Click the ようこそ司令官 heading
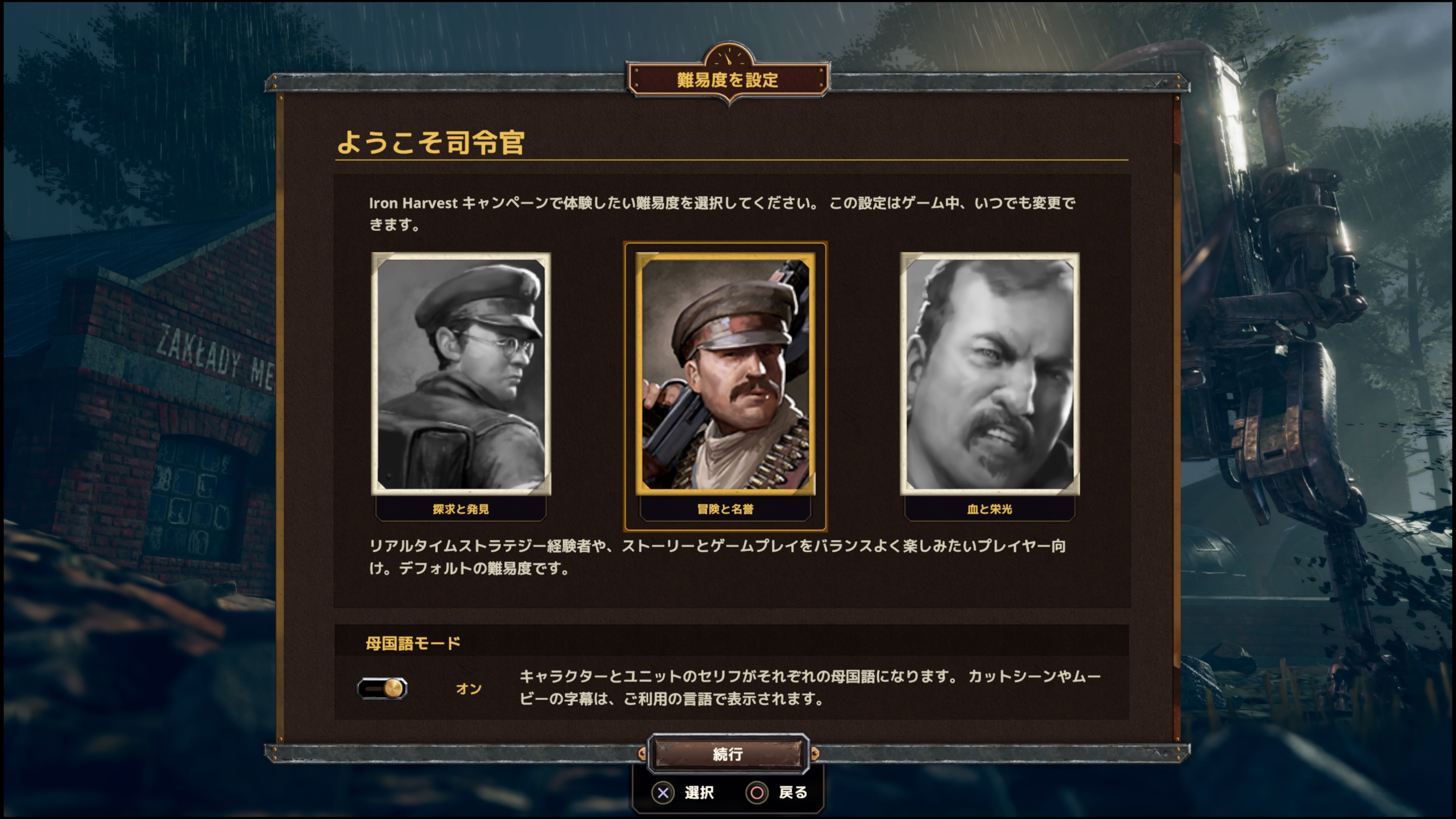This screenshot has width=1456, height=819. pyautogui.click(x=431, y=142)
